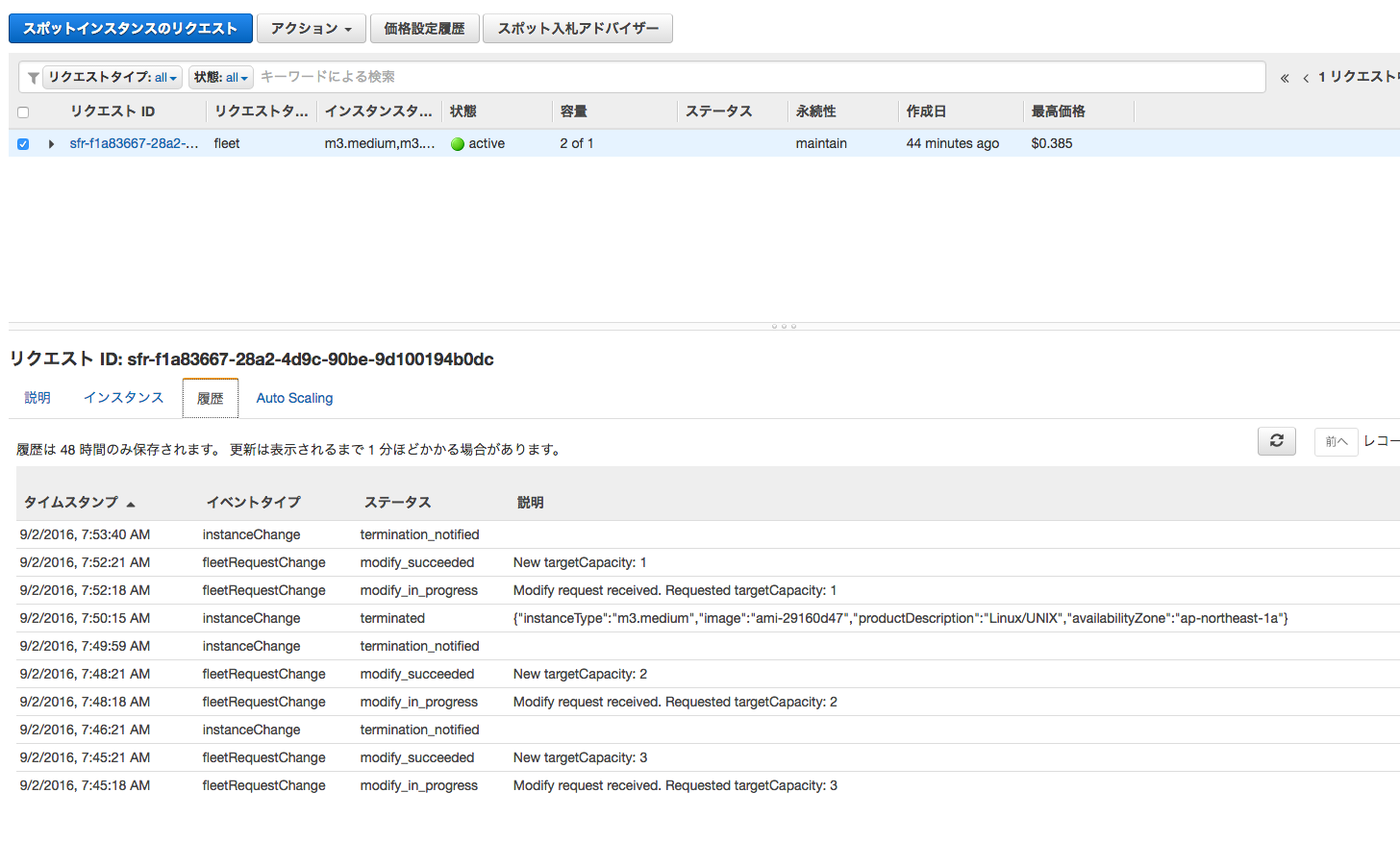
Task: Select the 'maintain' persistence cell
Action: pos(821,143)
